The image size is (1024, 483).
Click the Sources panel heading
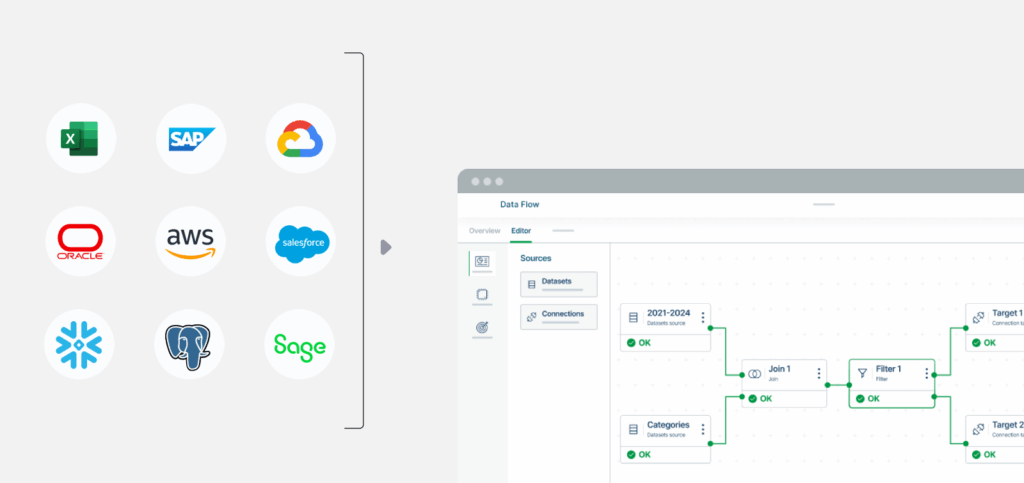coord(536,258)
